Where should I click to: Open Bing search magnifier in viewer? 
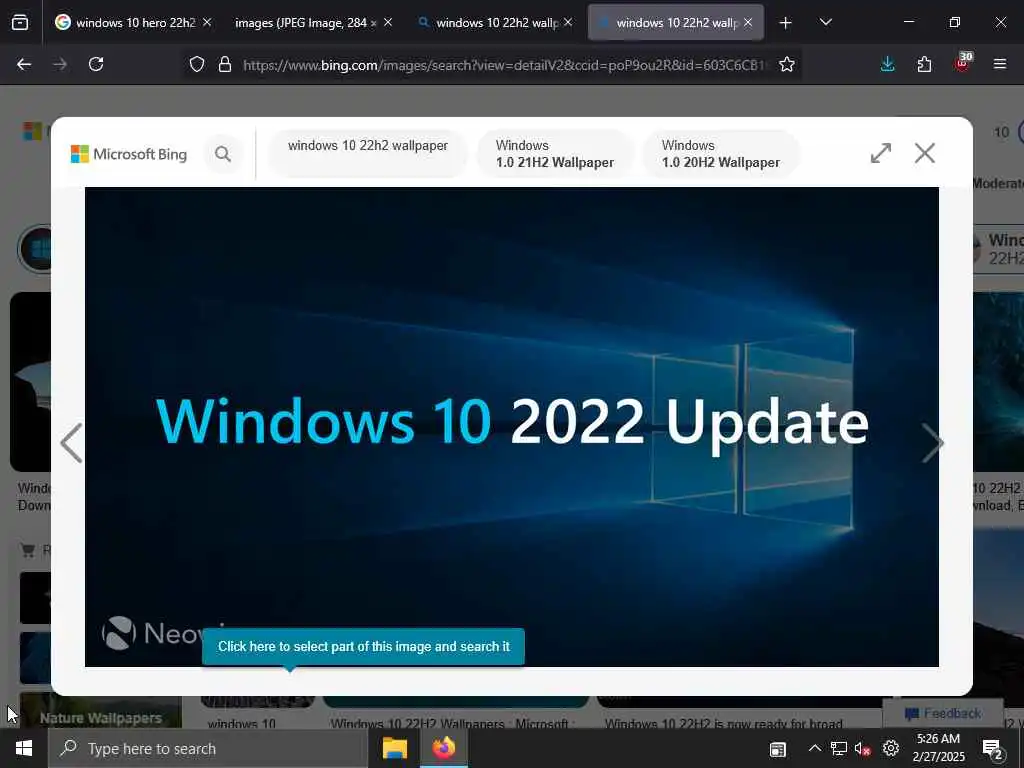pos(223,154)
